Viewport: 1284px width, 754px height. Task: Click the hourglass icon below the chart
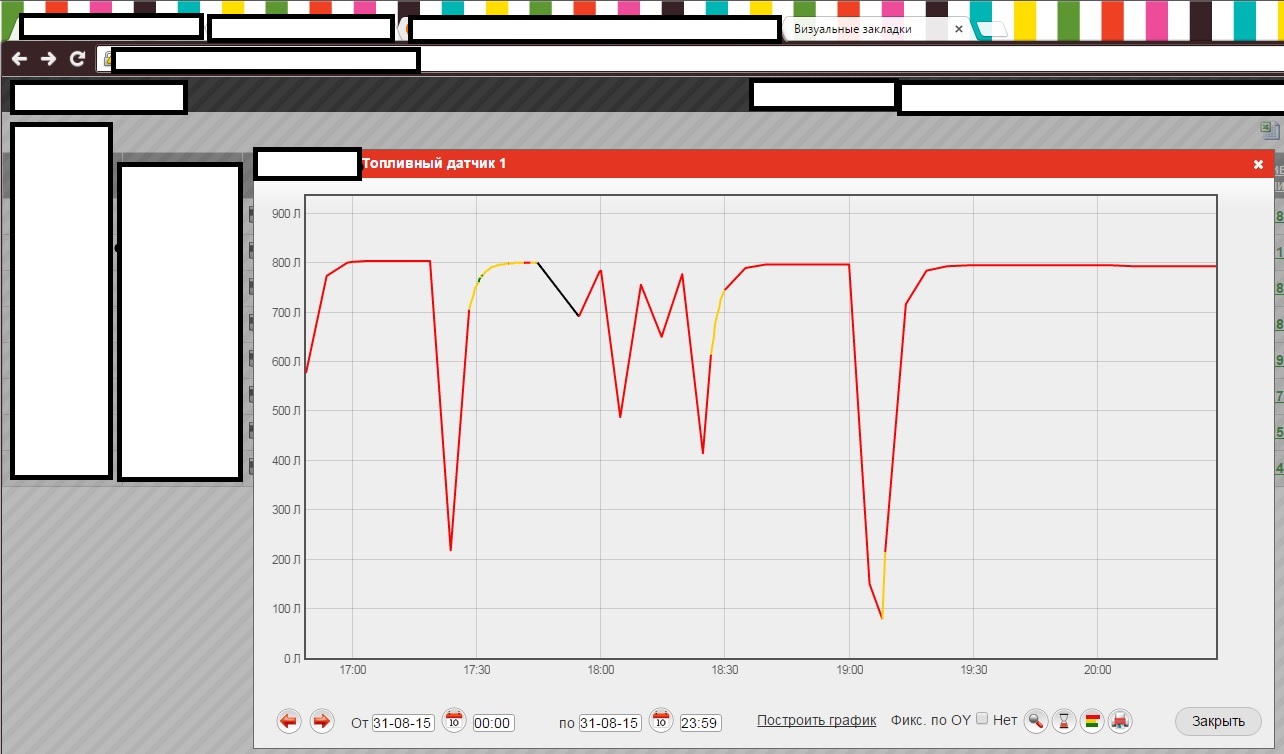[x=1065, y=720]
